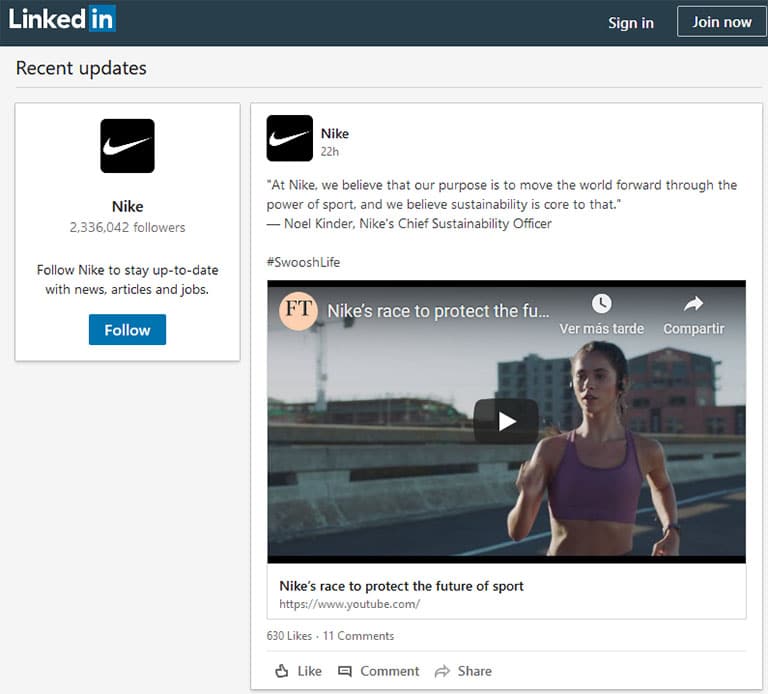Viewport: 768px width, 694px height.
Task: View the 11 Comments count
Action: 358,636
